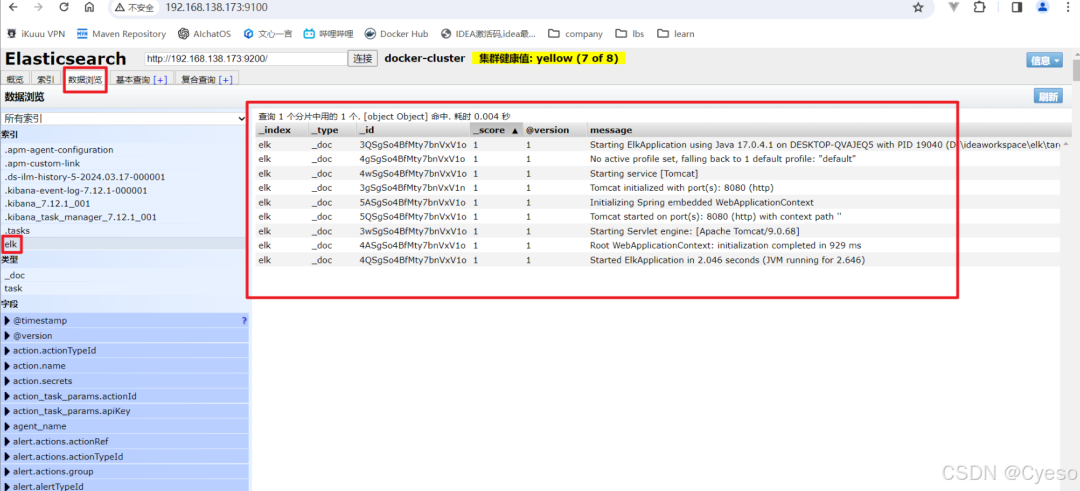Open the Maven Repository bookmark
Image resolution: width=1080 pixels, height=491 pixels.
coord(121,34)
